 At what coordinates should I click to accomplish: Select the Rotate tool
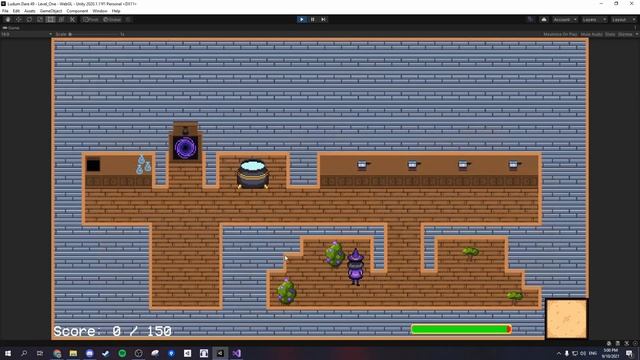coord(29,20)
